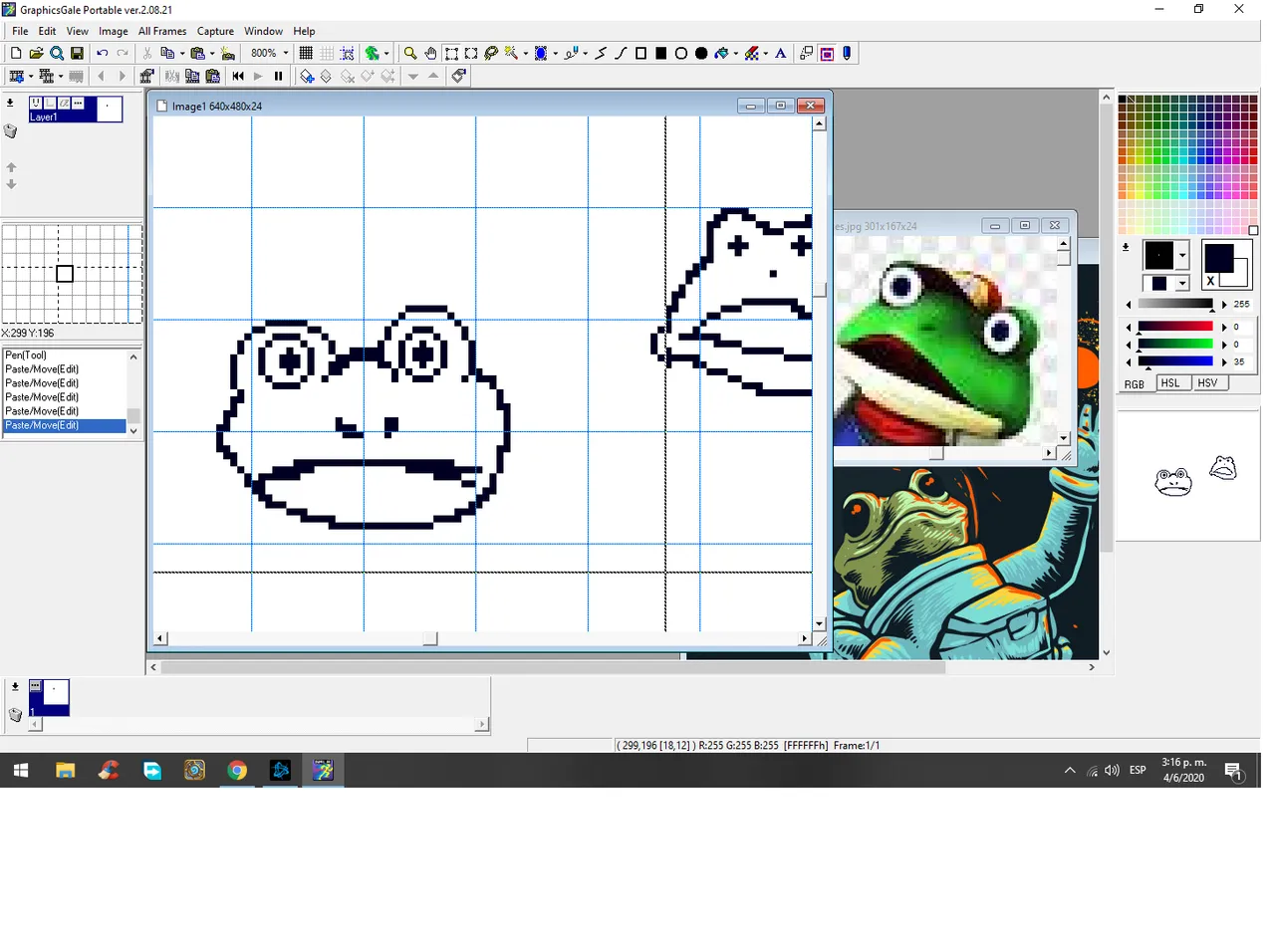
Task: Toggle the blue pen pressure icon
Action: (847, 54)
